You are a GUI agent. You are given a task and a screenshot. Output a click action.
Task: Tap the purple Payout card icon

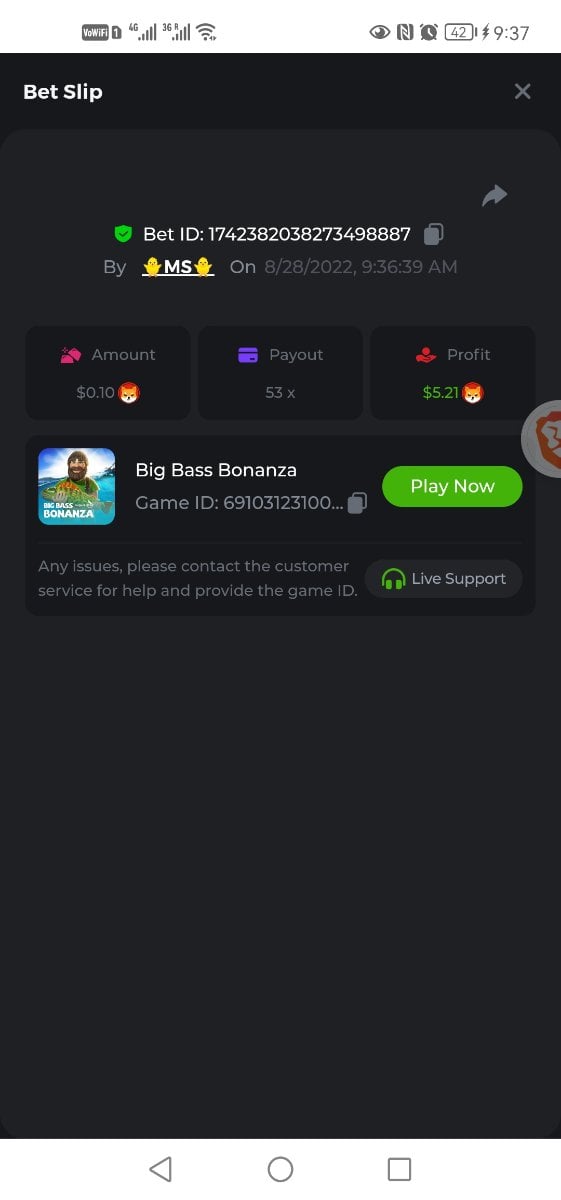pos(248,355)
